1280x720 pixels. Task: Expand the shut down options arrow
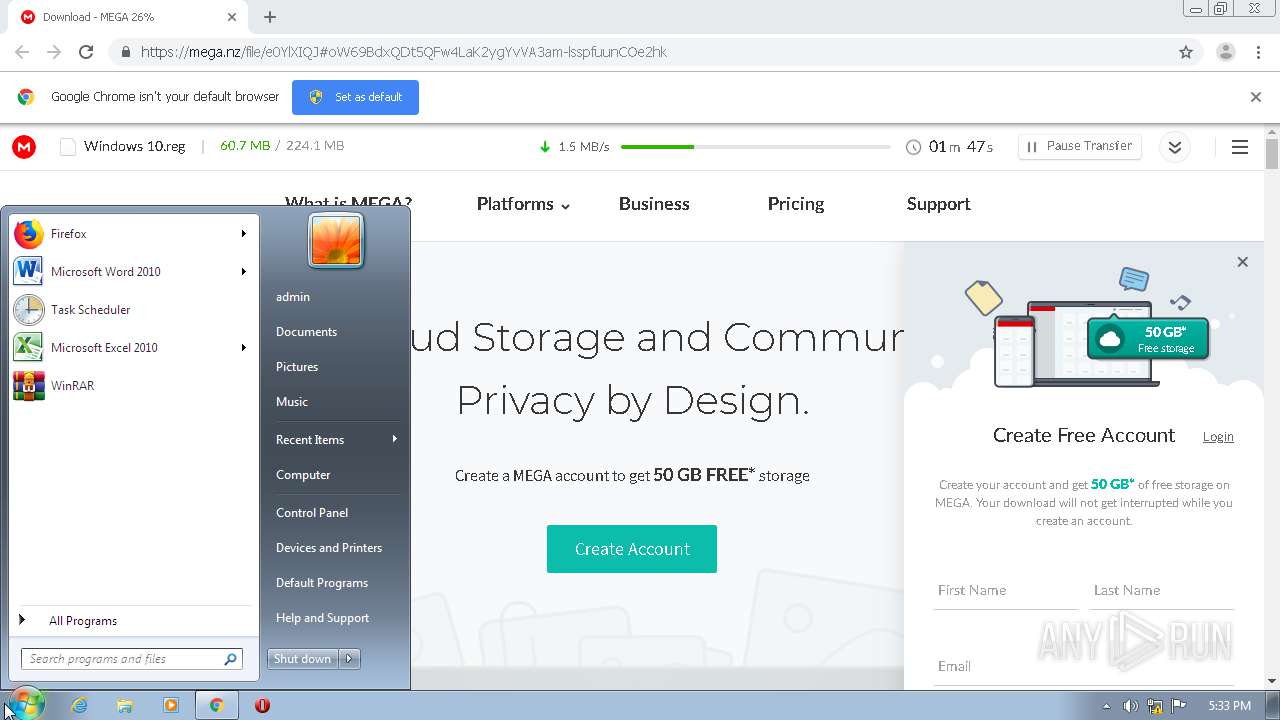coord(349,659)
